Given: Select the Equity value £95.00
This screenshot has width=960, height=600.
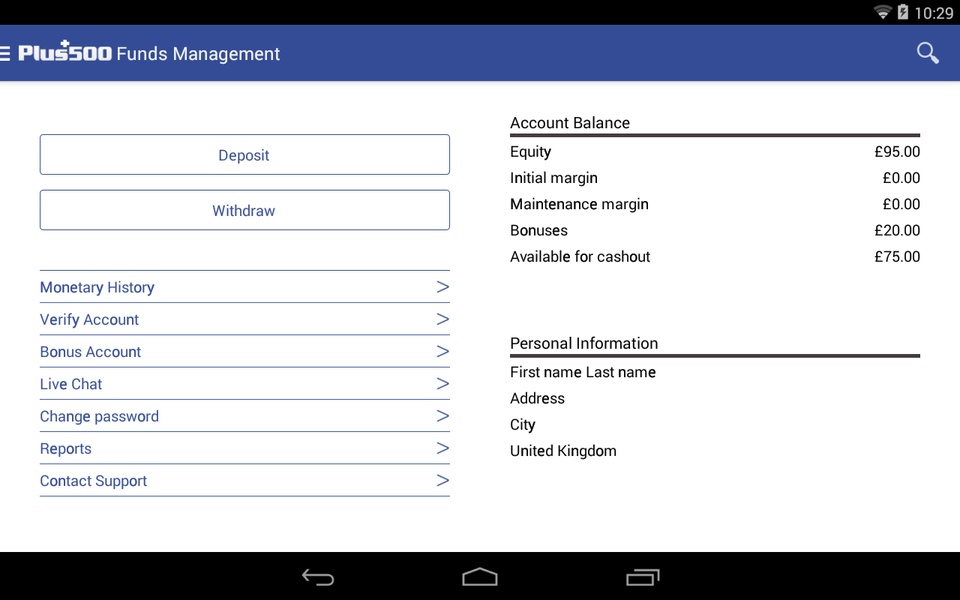Looking at the screenshot, I should coord(897,152).
